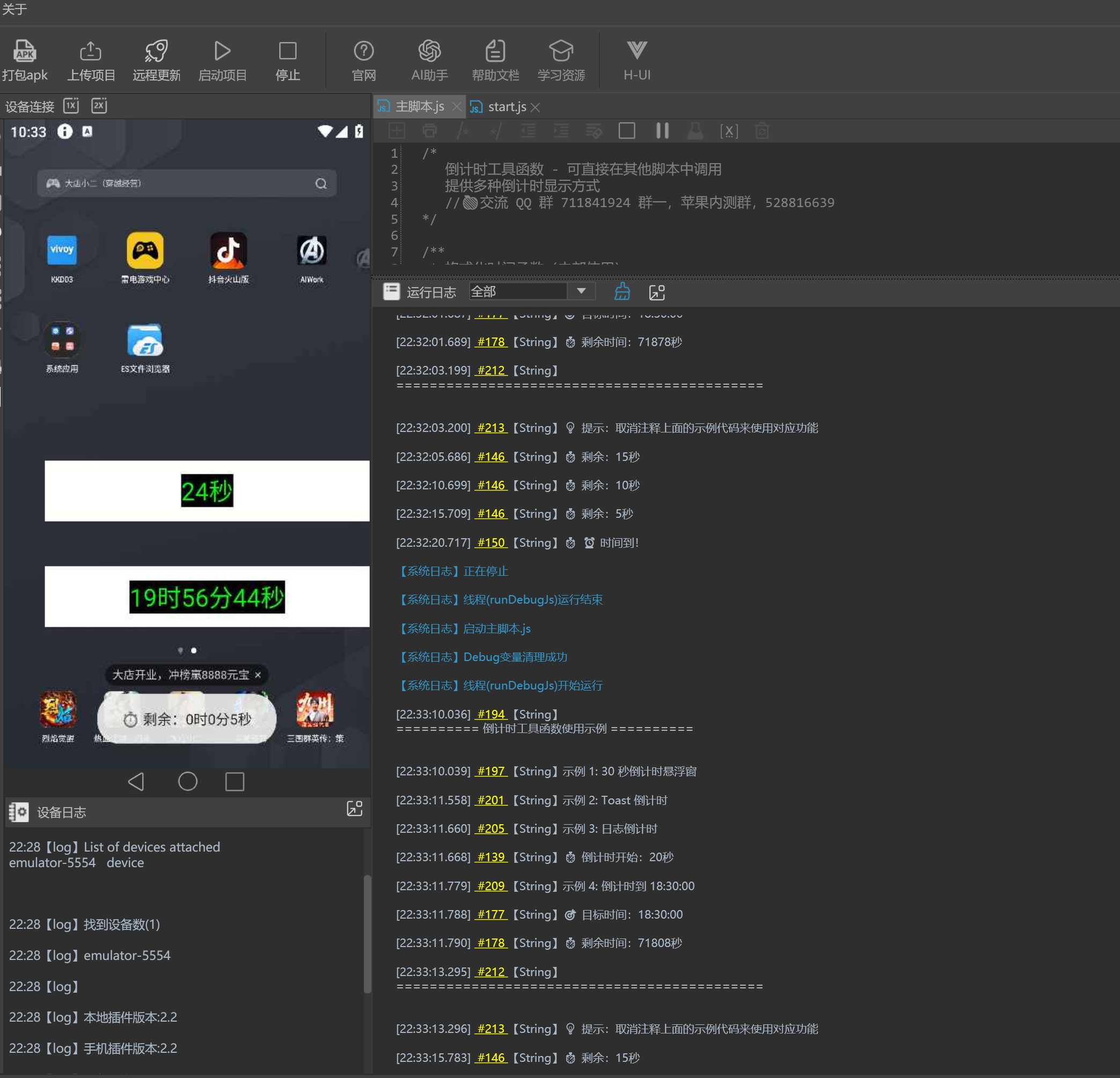Open H-UI designer icon
The width and height of the screenshot is (1120, 1078).
click(x=636, y=52)
